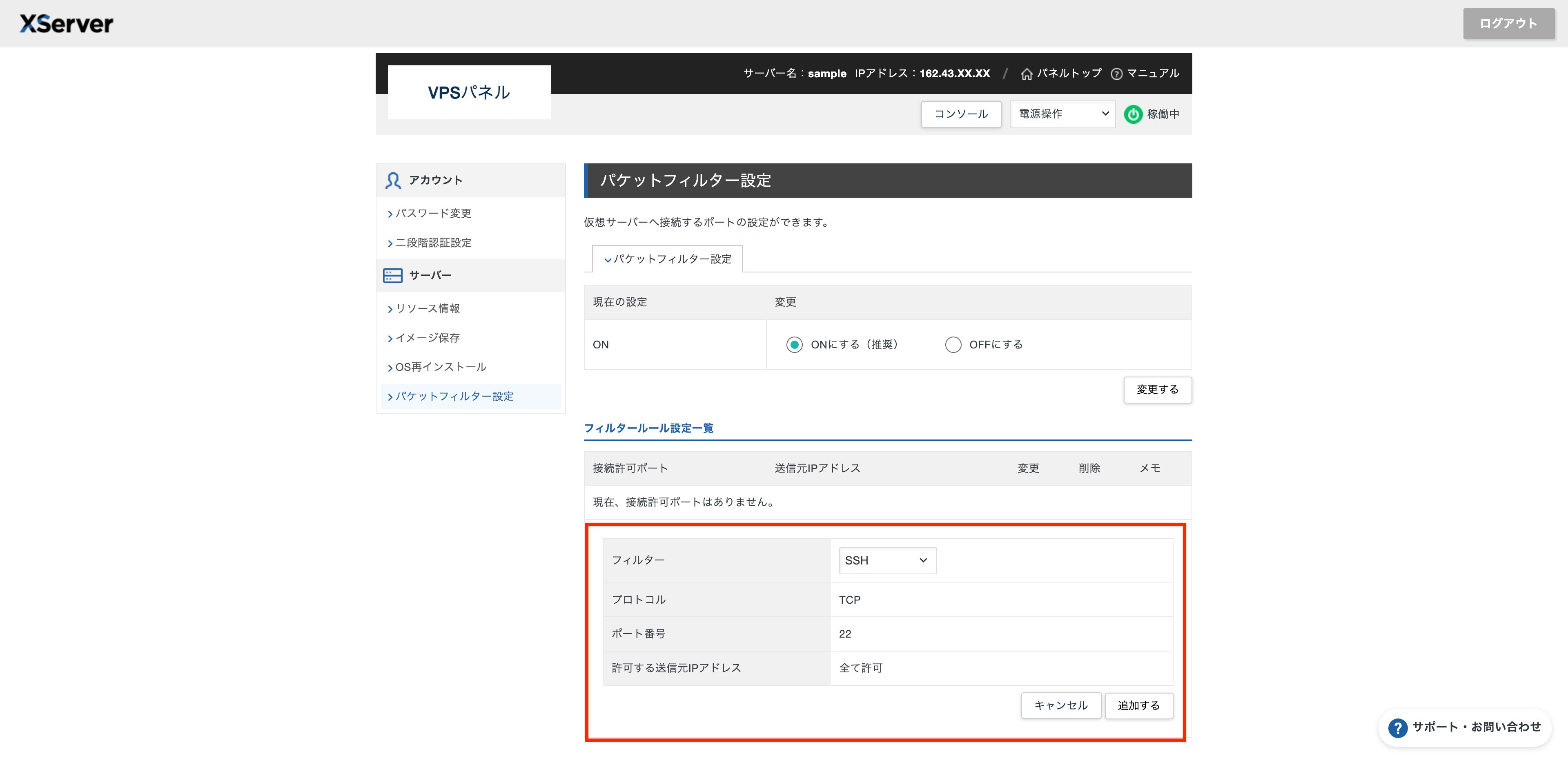Select the ONにする（推奨）radio button
Viewport: 1568px width, 763px height.
(x=794, y=344)
